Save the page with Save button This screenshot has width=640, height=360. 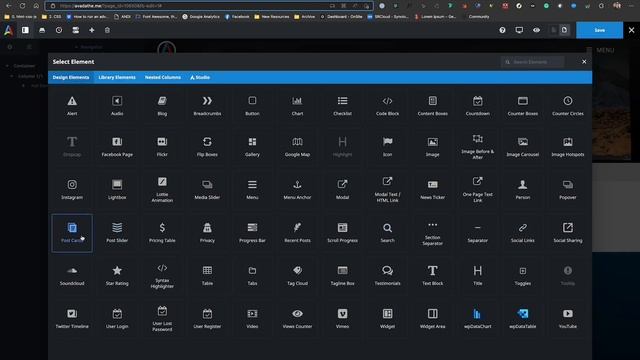click(599, 30)
